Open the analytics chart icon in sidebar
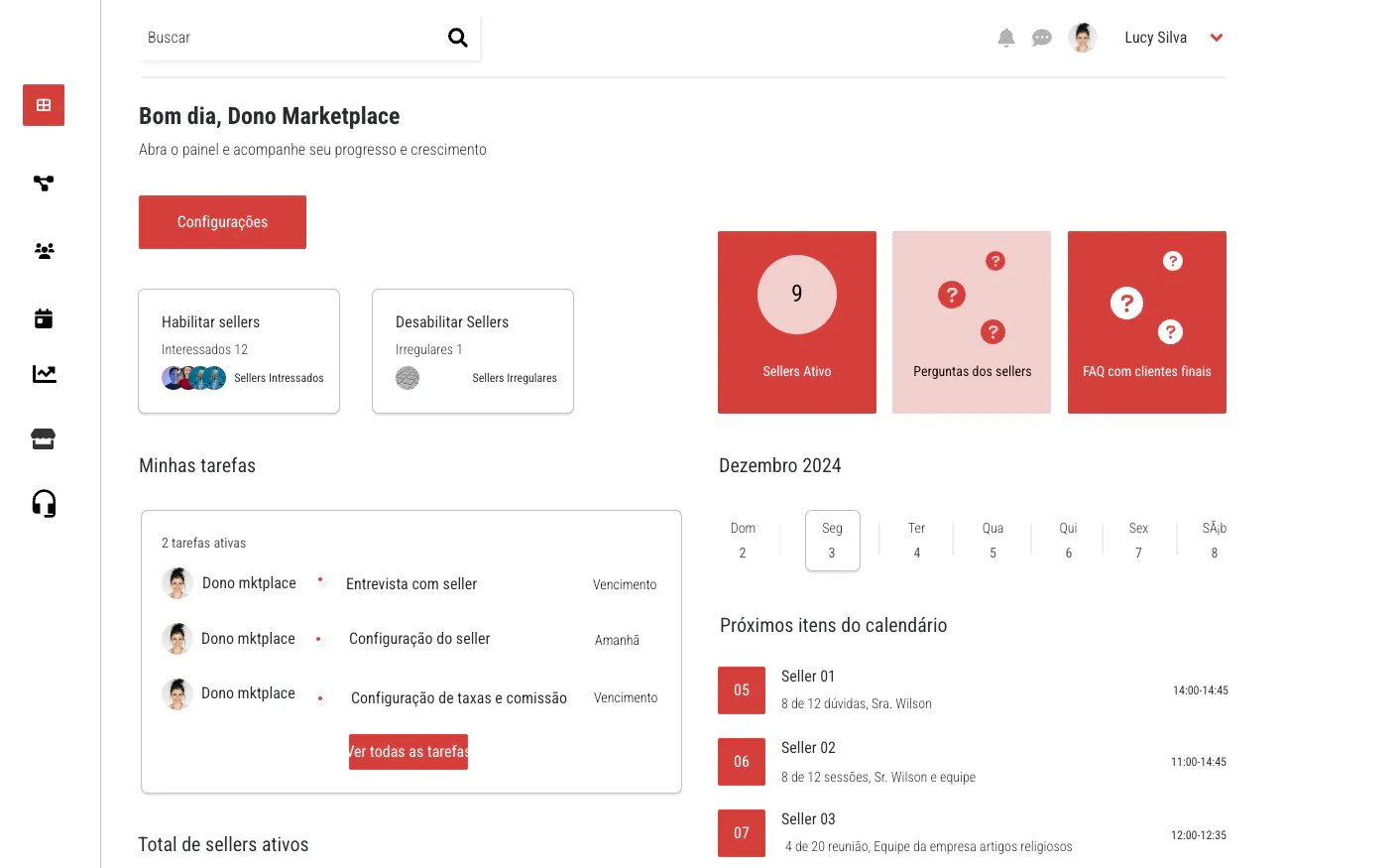 pyautogui.click(x=44, y=374)
